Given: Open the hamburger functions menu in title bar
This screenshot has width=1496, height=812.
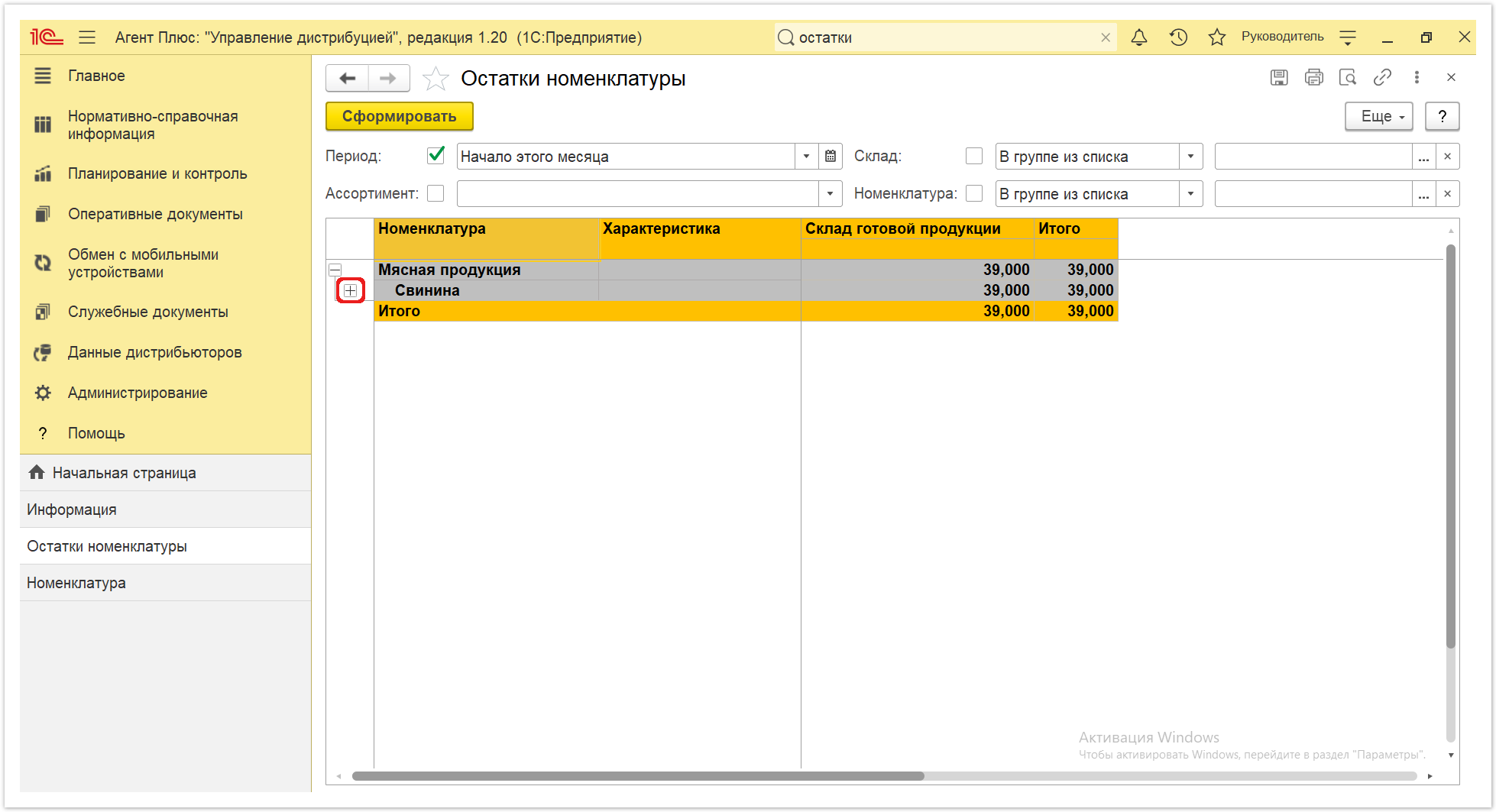Looking at the screenshot, I should click(x=87, y=37).
